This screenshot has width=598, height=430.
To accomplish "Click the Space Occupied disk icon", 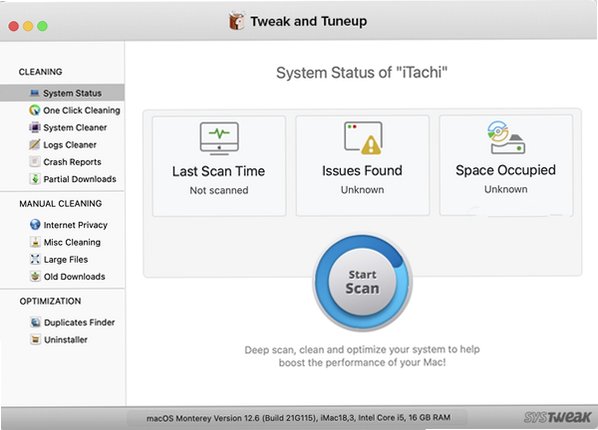I will pos(506,137).
